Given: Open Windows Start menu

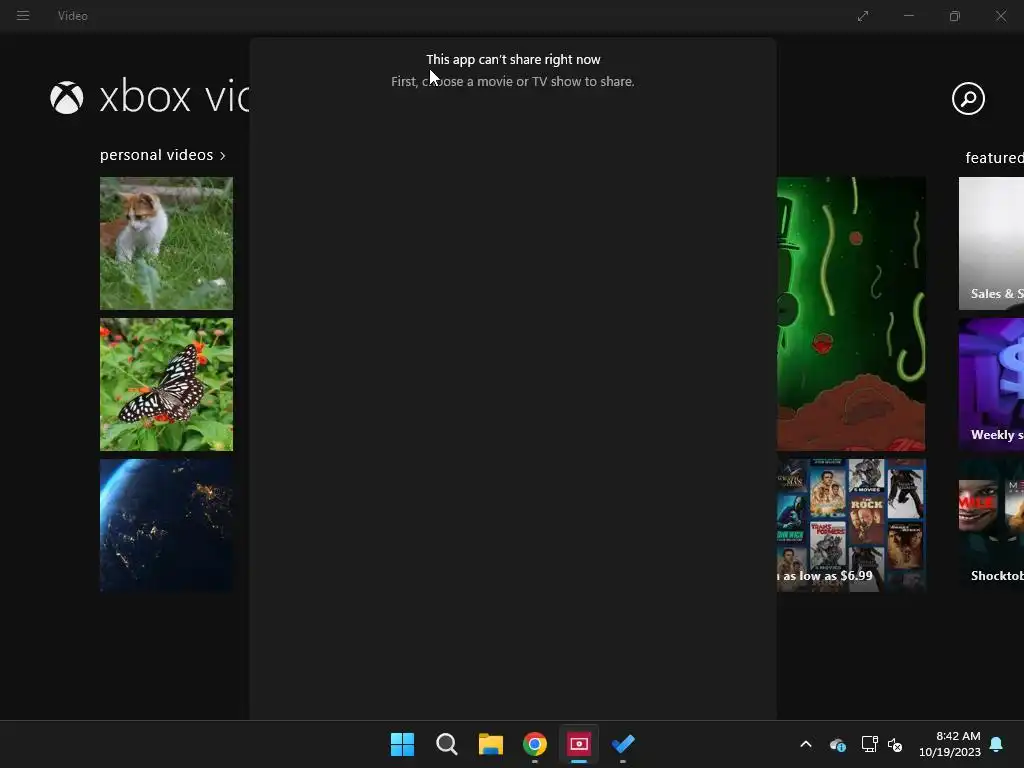Looking at the screenshot, I should pyautogui.click(x=402, y=744).
